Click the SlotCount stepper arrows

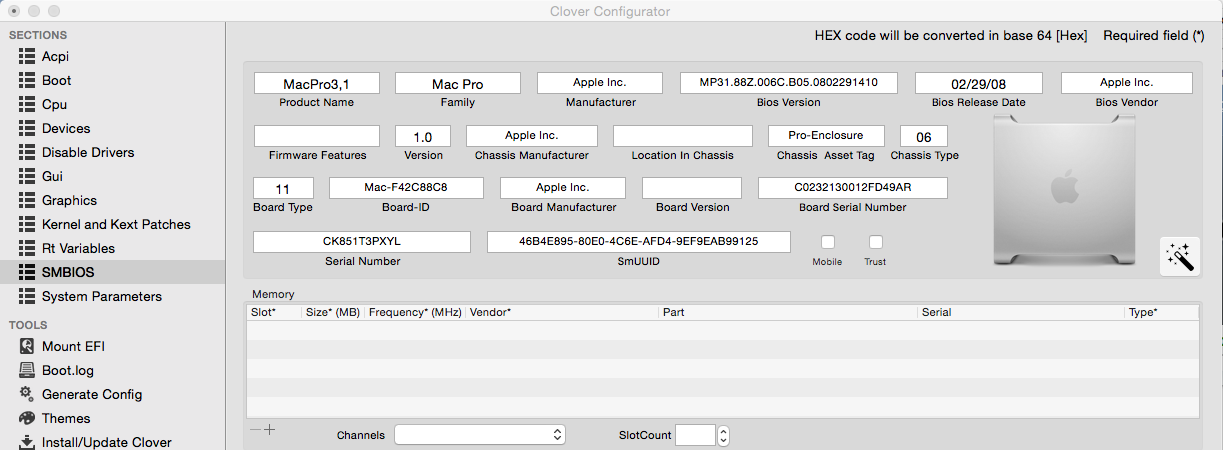coord(723,435)
